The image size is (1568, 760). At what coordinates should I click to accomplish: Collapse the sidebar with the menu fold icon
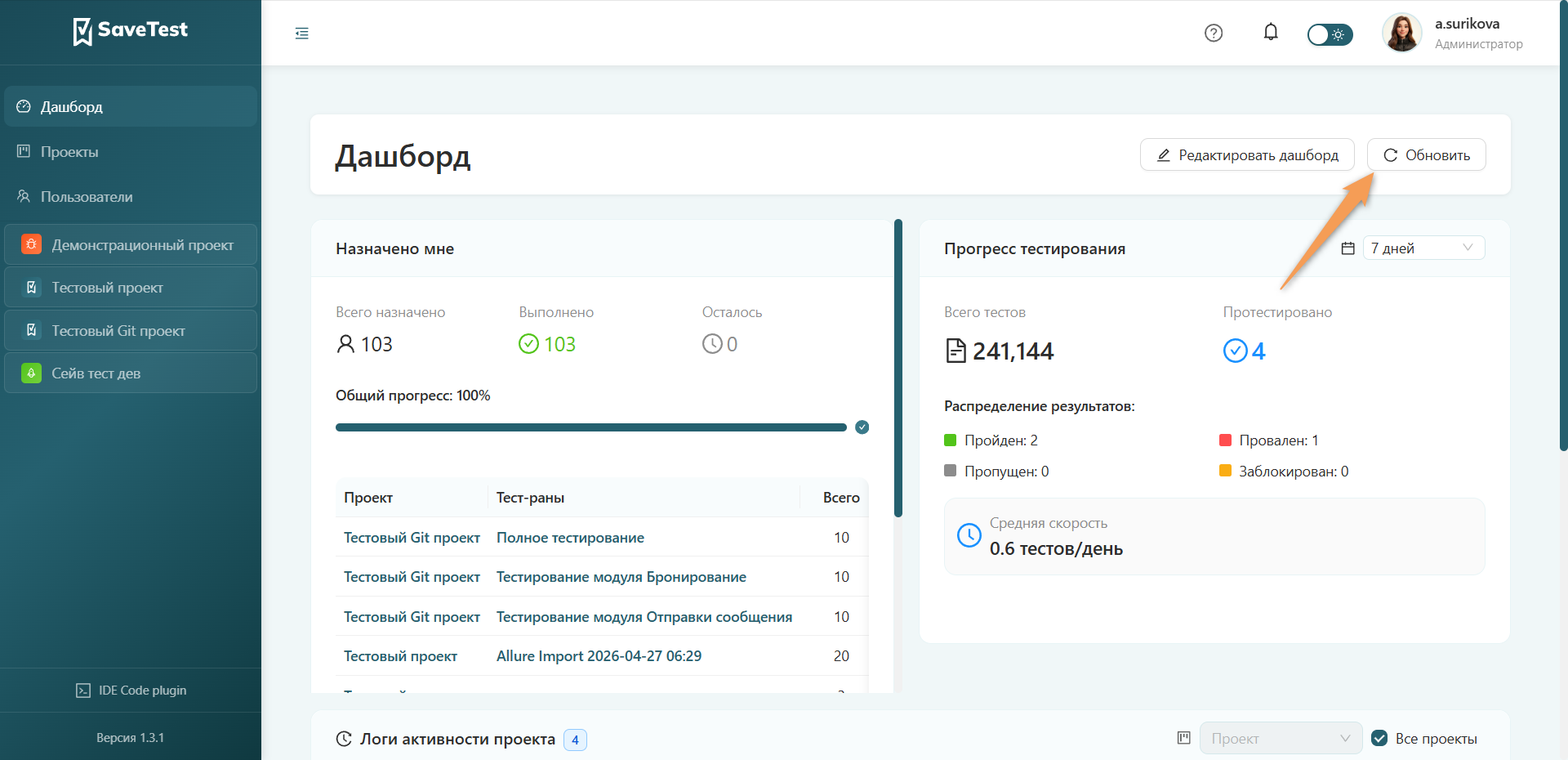(302, 34)
